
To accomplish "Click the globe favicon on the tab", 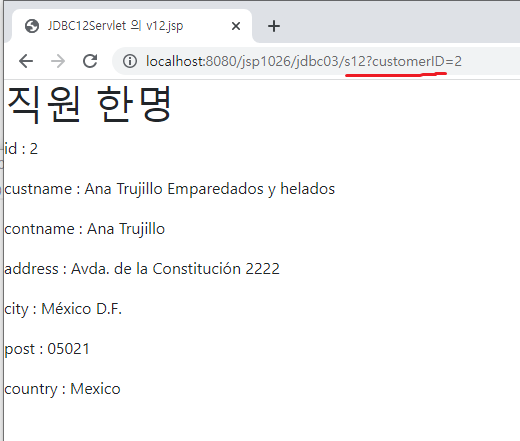I will click(32, 26).
